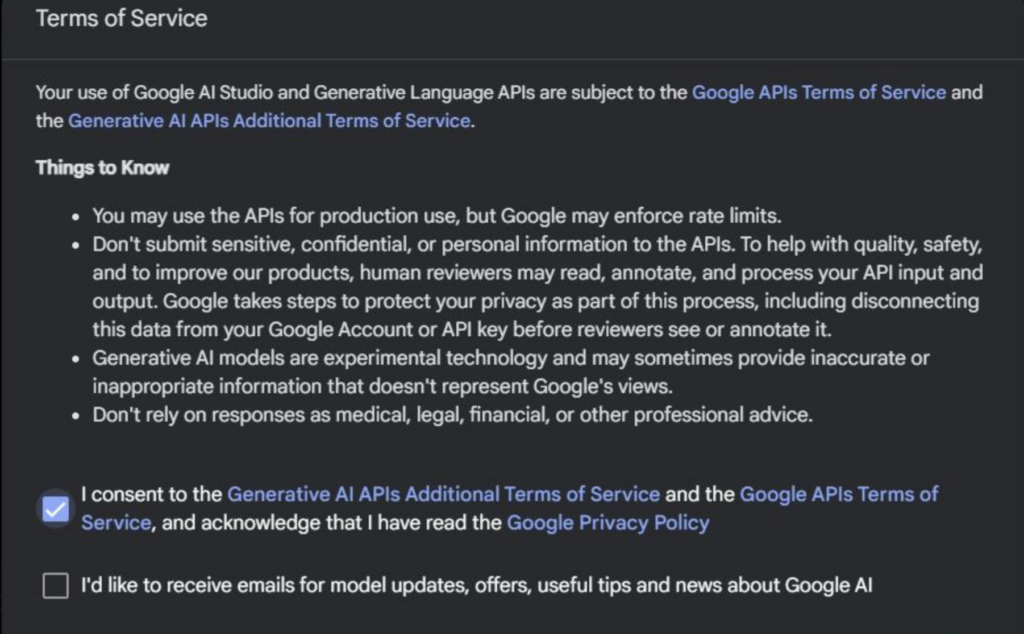
Task: Open Generative AI APIs Additional Terms link in intro paragraph
Action: (x=268, y=121)
